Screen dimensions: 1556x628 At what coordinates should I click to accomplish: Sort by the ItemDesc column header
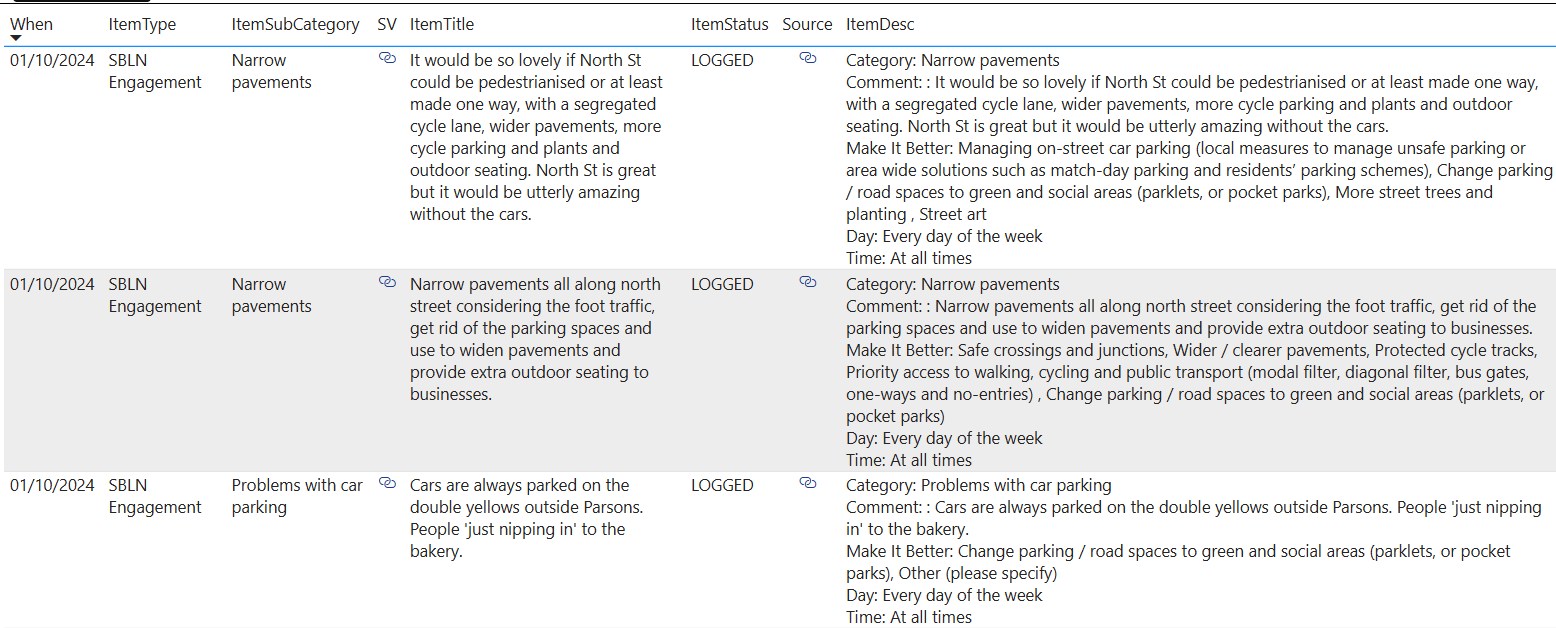coord(880,24)
